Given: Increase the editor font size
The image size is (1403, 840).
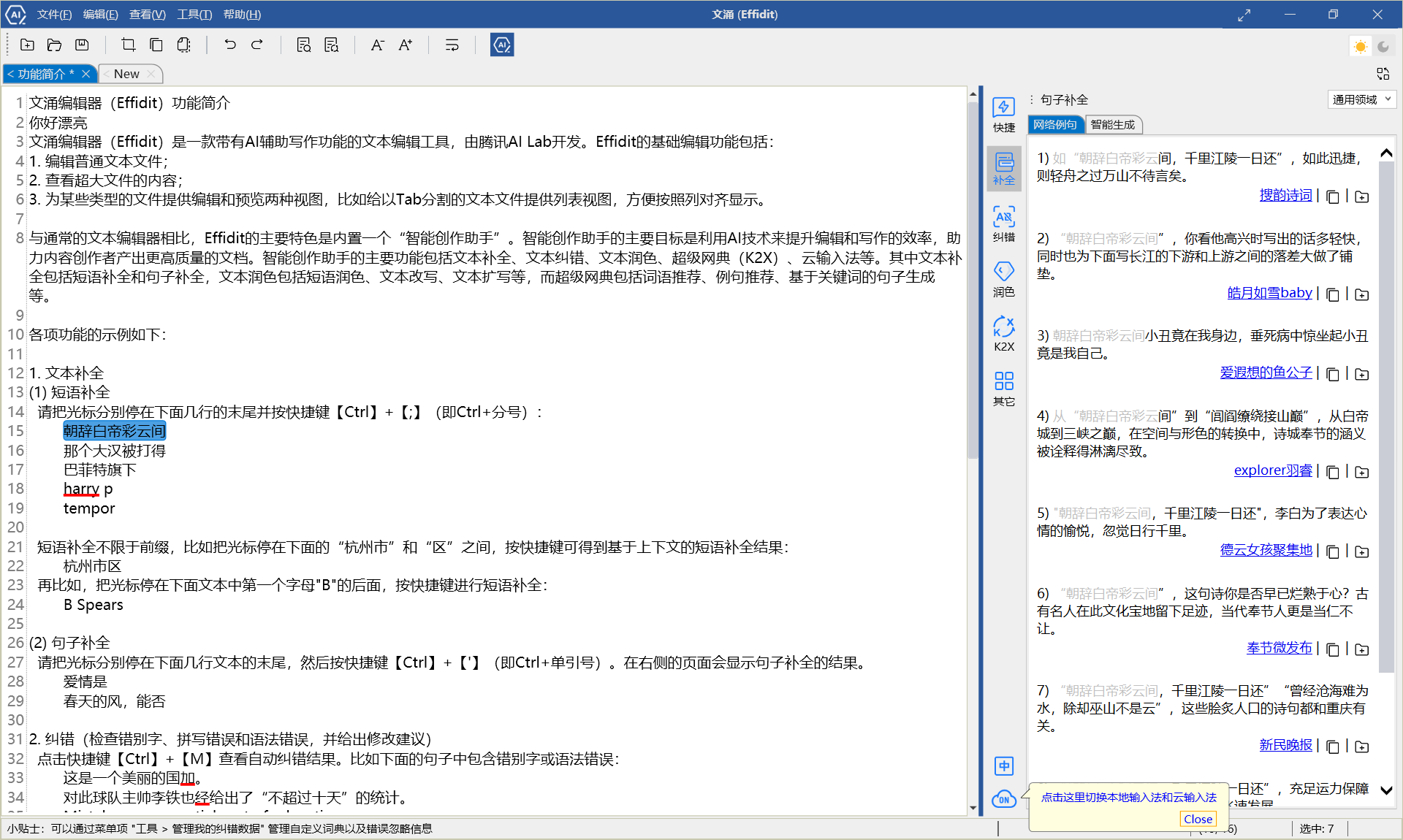Looking at the screenshot, I should point(404,45).
